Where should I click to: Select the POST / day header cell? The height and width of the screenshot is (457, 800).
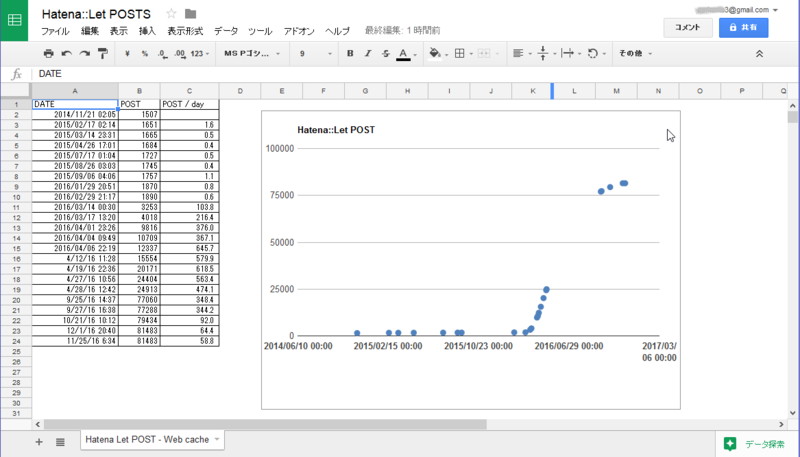pos(189,104)
